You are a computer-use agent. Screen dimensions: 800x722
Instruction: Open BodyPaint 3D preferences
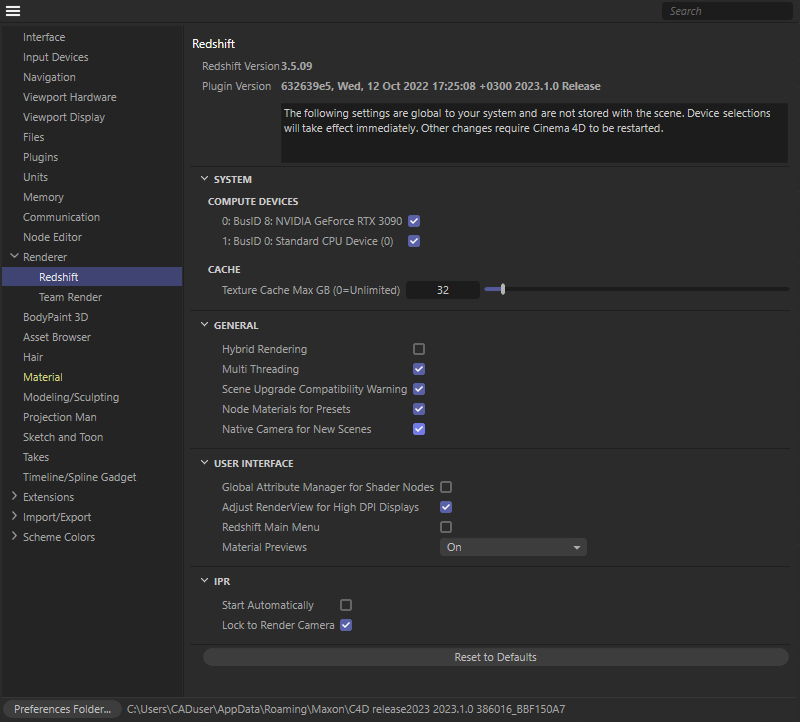pyautogui.click(x=56, y=317)
